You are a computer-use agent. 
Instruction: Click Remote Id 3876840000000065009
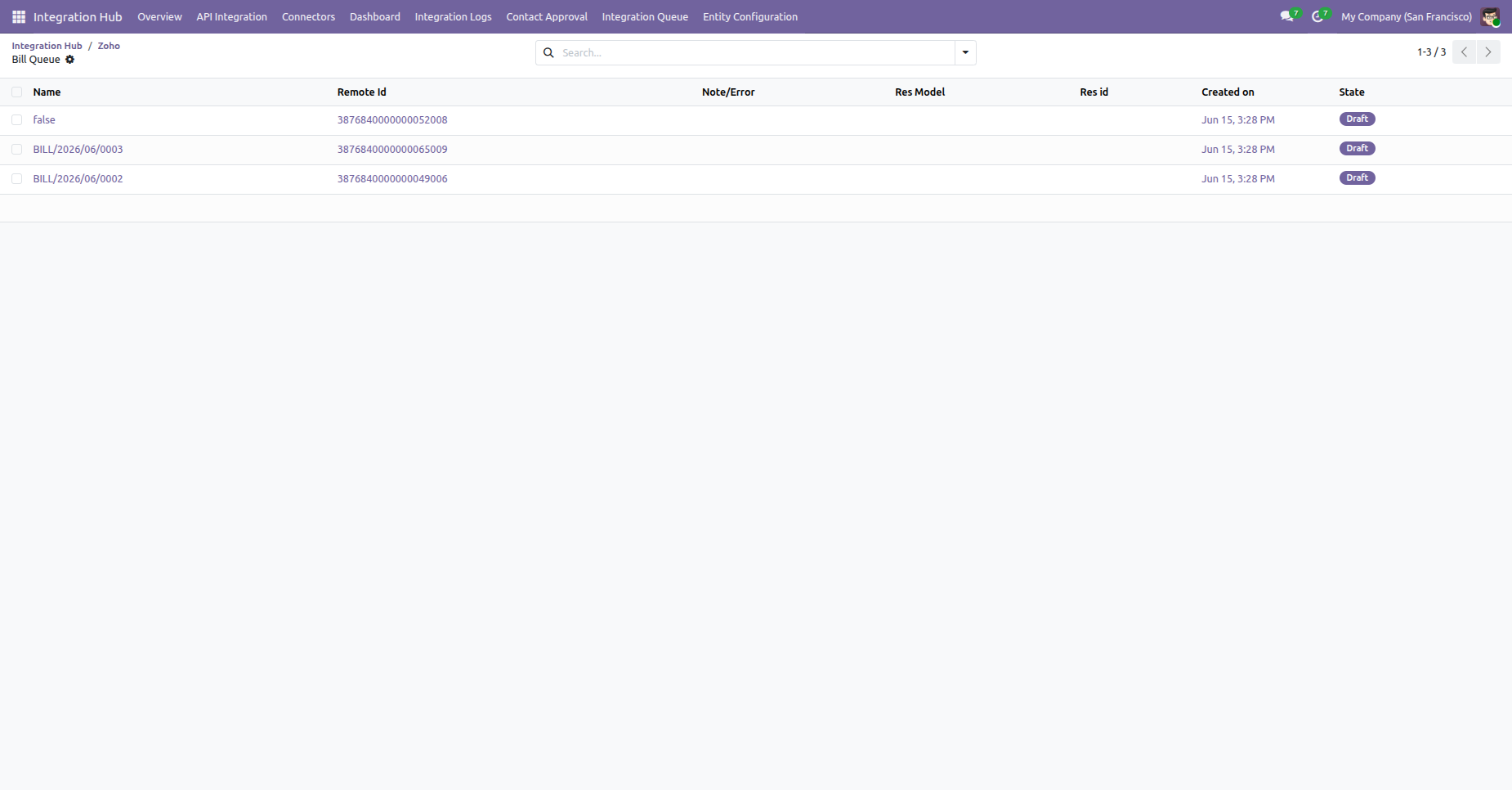[392, 150]
